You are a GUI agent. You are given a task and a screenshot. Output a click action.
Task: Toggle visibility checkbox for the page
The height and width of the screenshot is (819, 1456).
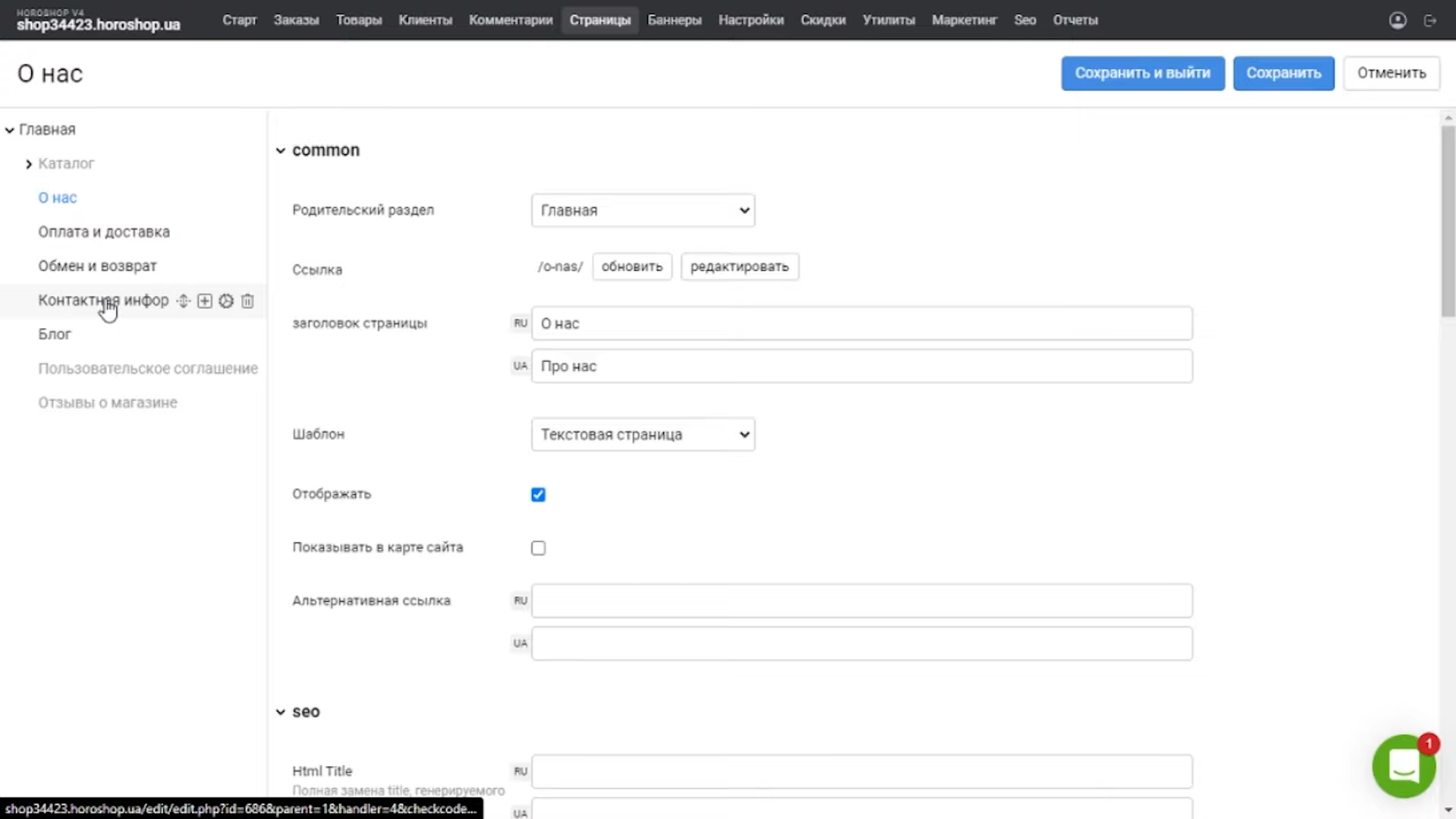point(538,494)
